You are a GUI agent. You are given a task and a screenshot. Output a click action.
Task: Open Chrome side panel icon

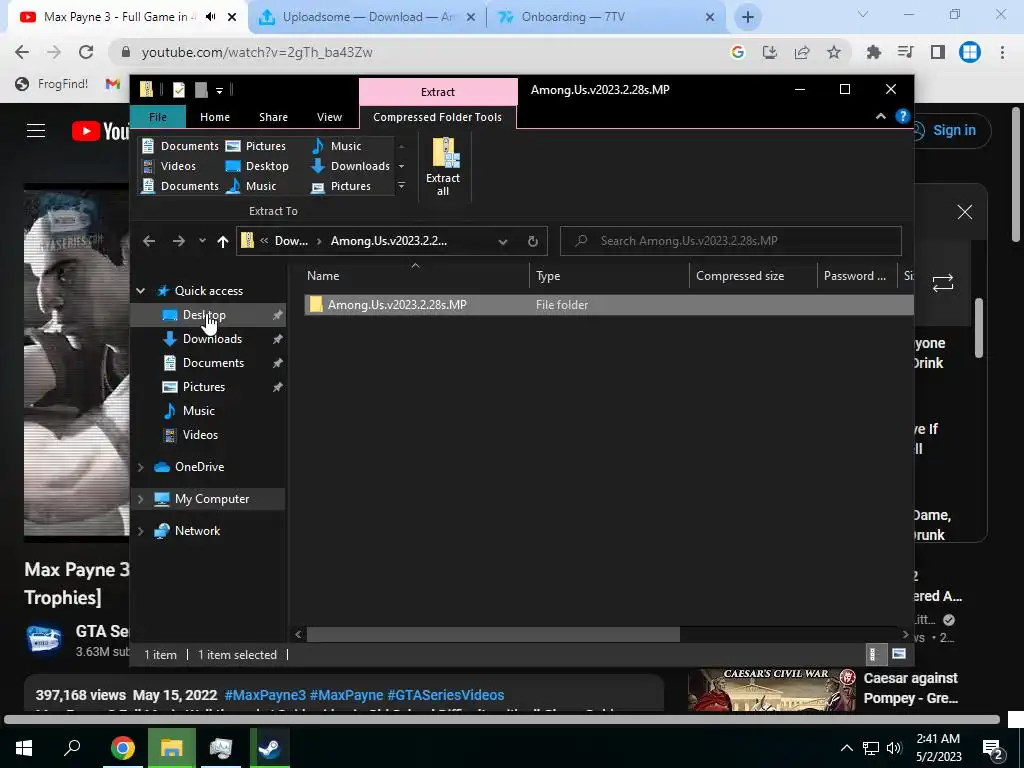[x=938, y=52]
